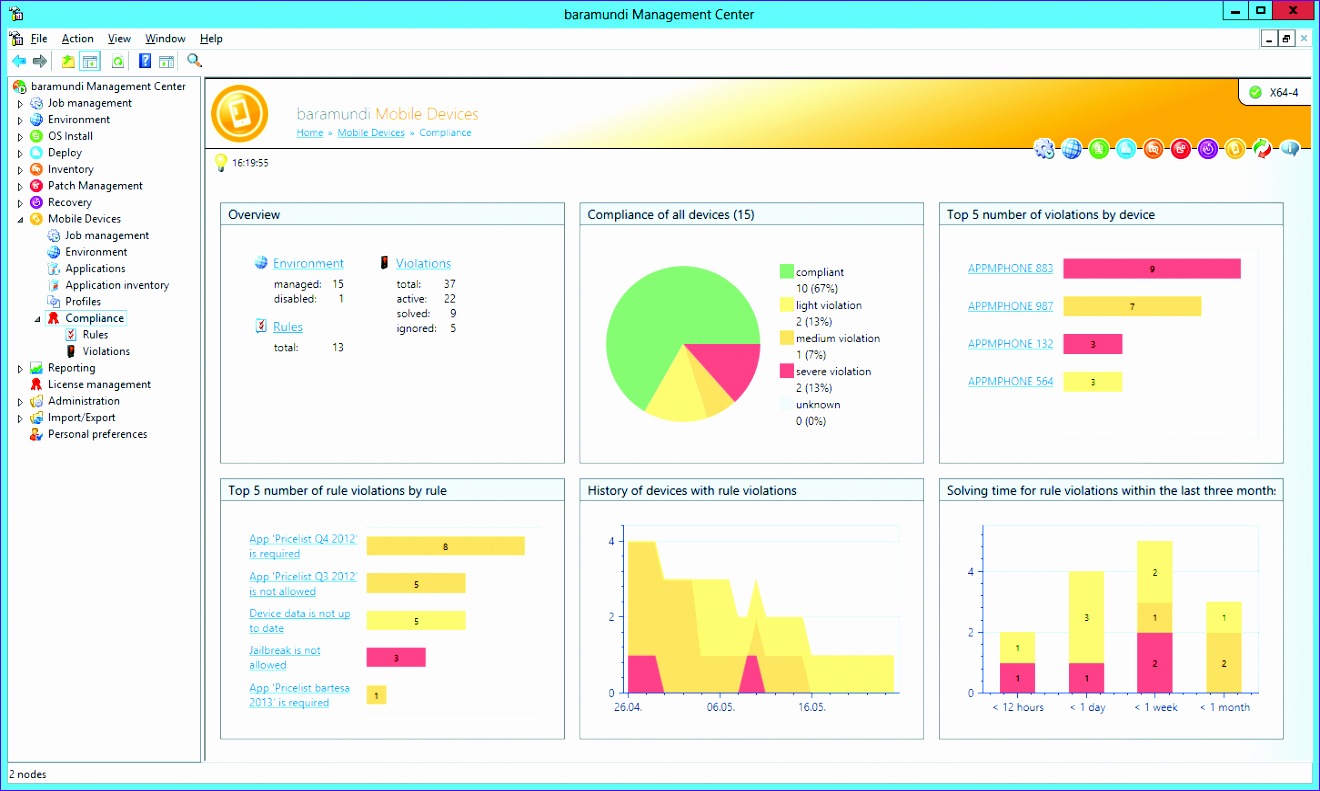Click the blue Help question-mark toolbar icon
Viewport: 1320px width, 791px height.
click(x=144, y=60)
